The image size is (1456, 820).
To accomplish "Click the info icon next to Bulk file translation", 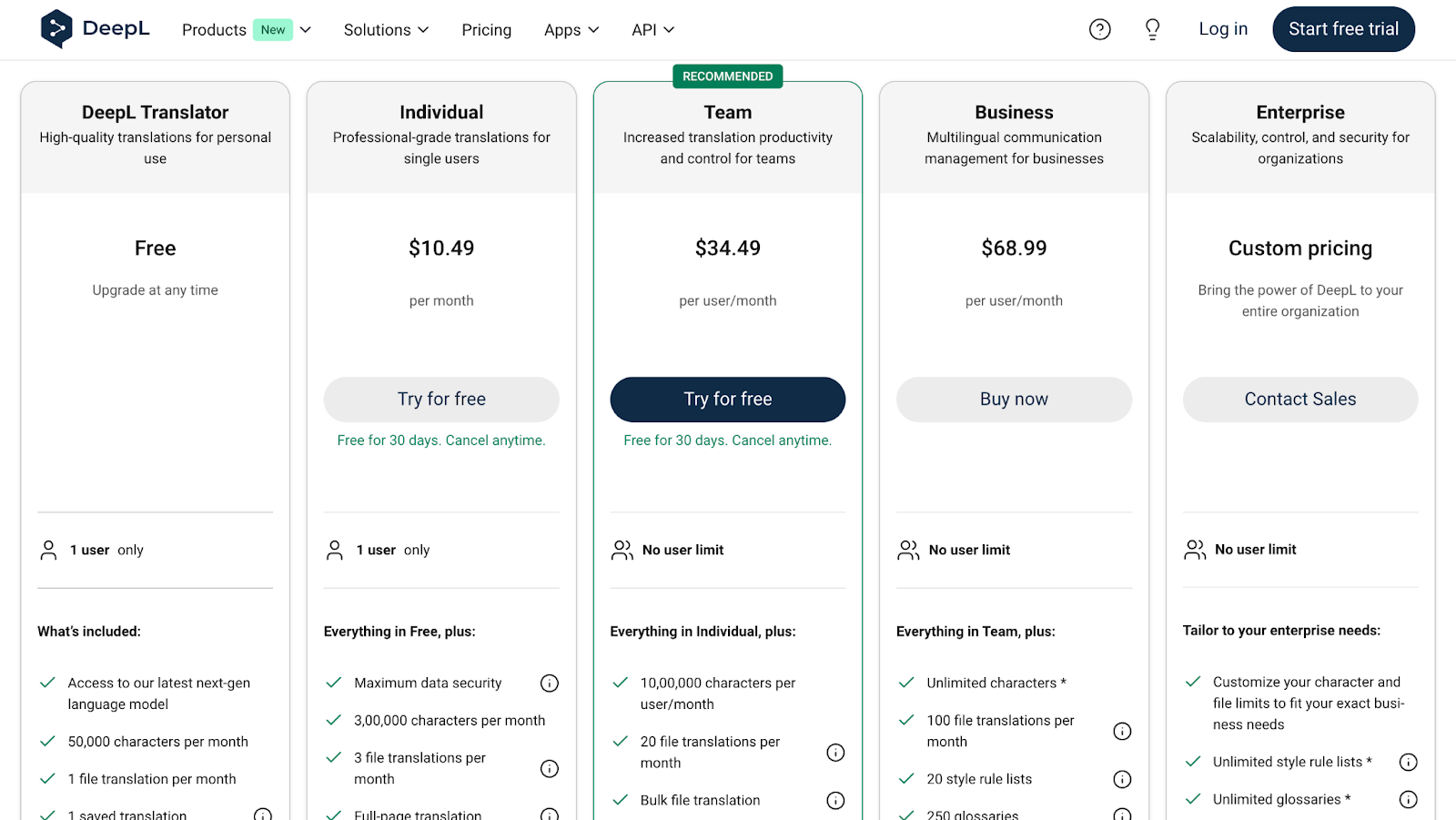I will 835,800.
